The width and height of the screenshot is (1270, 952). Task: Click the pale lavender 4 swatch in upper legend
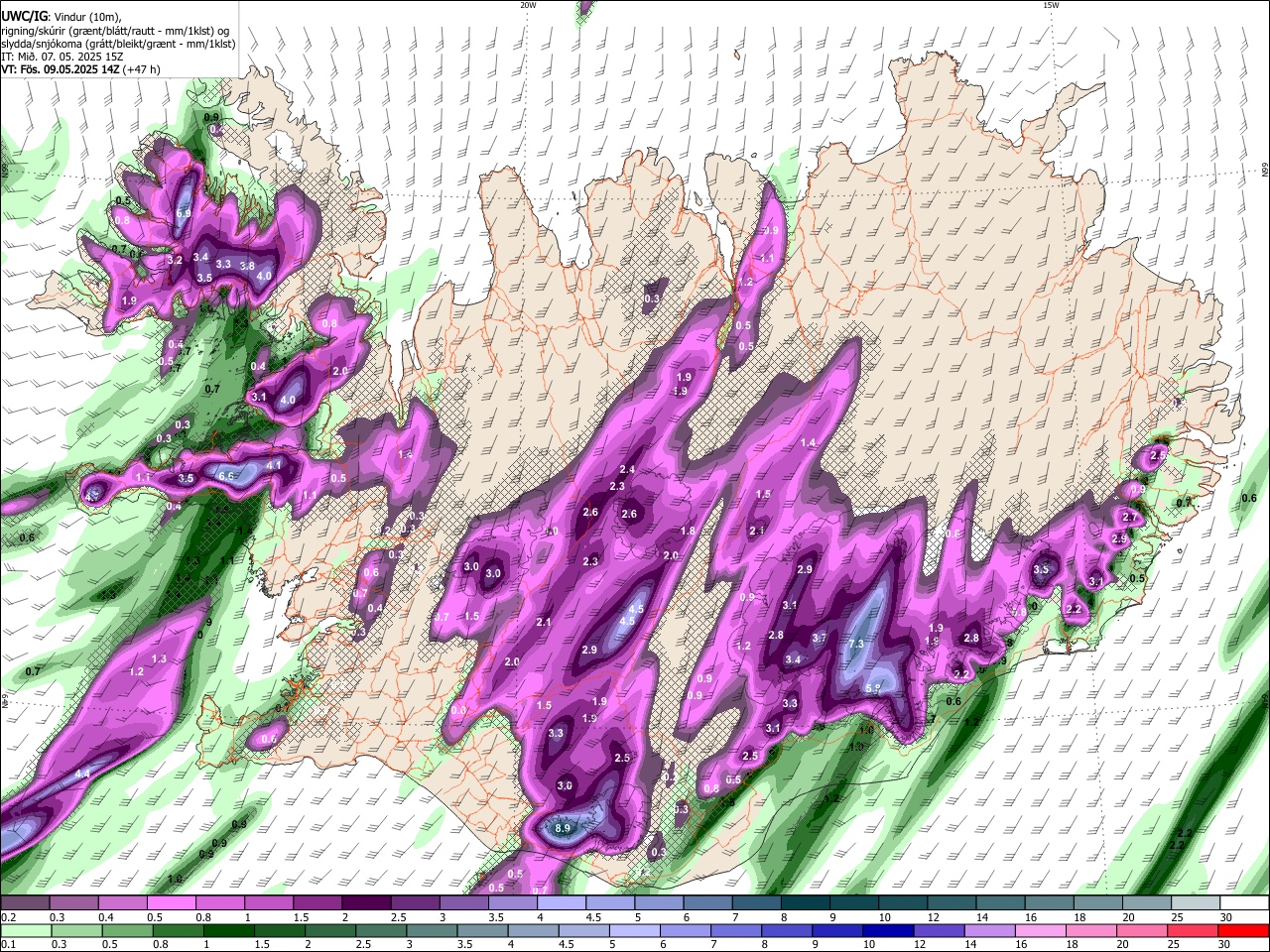[560, 902]
